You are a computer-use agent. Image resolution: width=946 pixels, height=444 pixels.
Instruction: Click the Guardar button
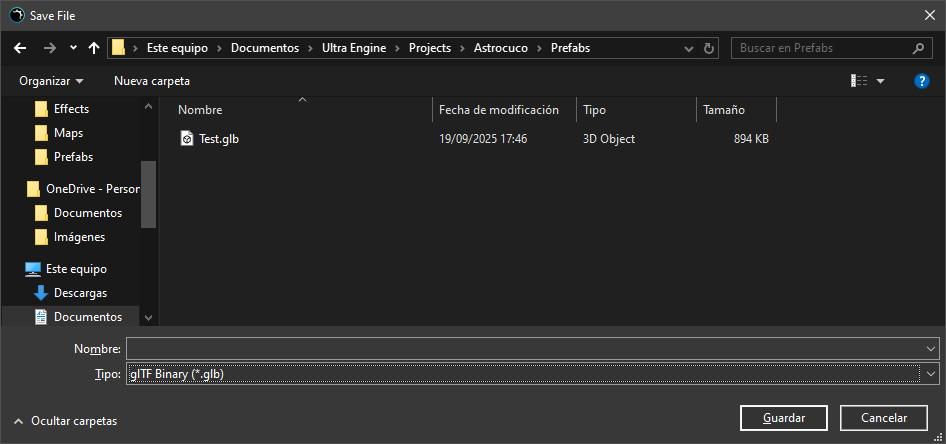coord(784,418)
